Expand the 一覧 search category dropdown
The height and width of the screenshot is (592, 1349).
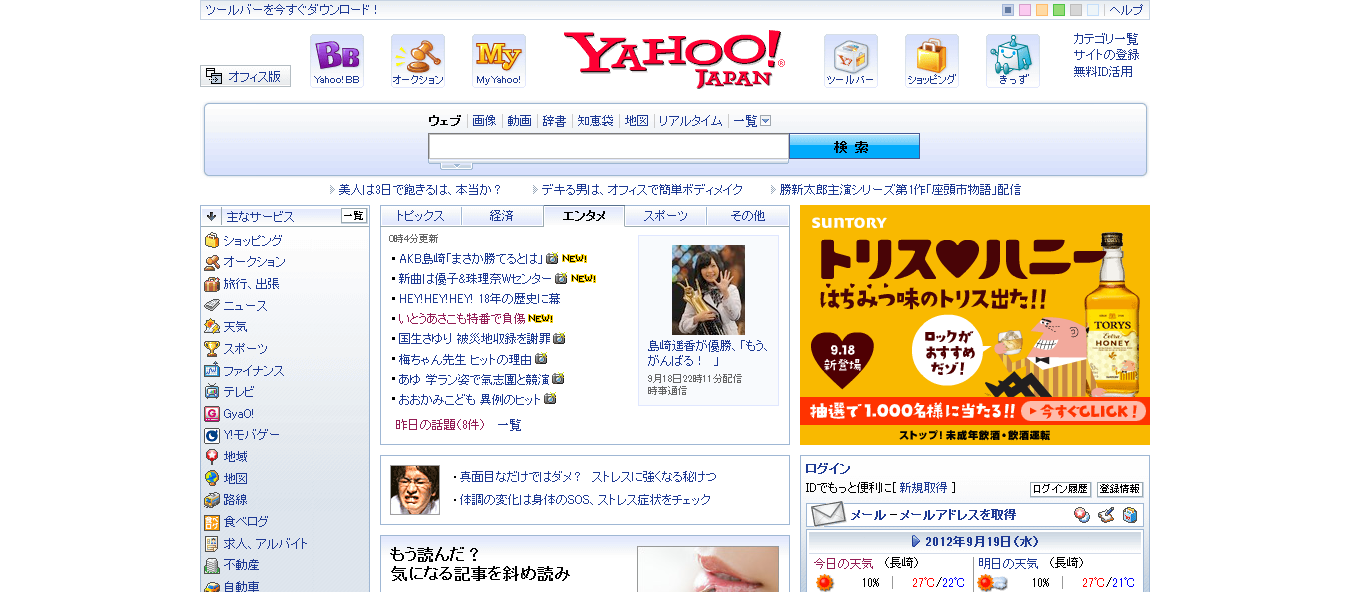[766, 121]
